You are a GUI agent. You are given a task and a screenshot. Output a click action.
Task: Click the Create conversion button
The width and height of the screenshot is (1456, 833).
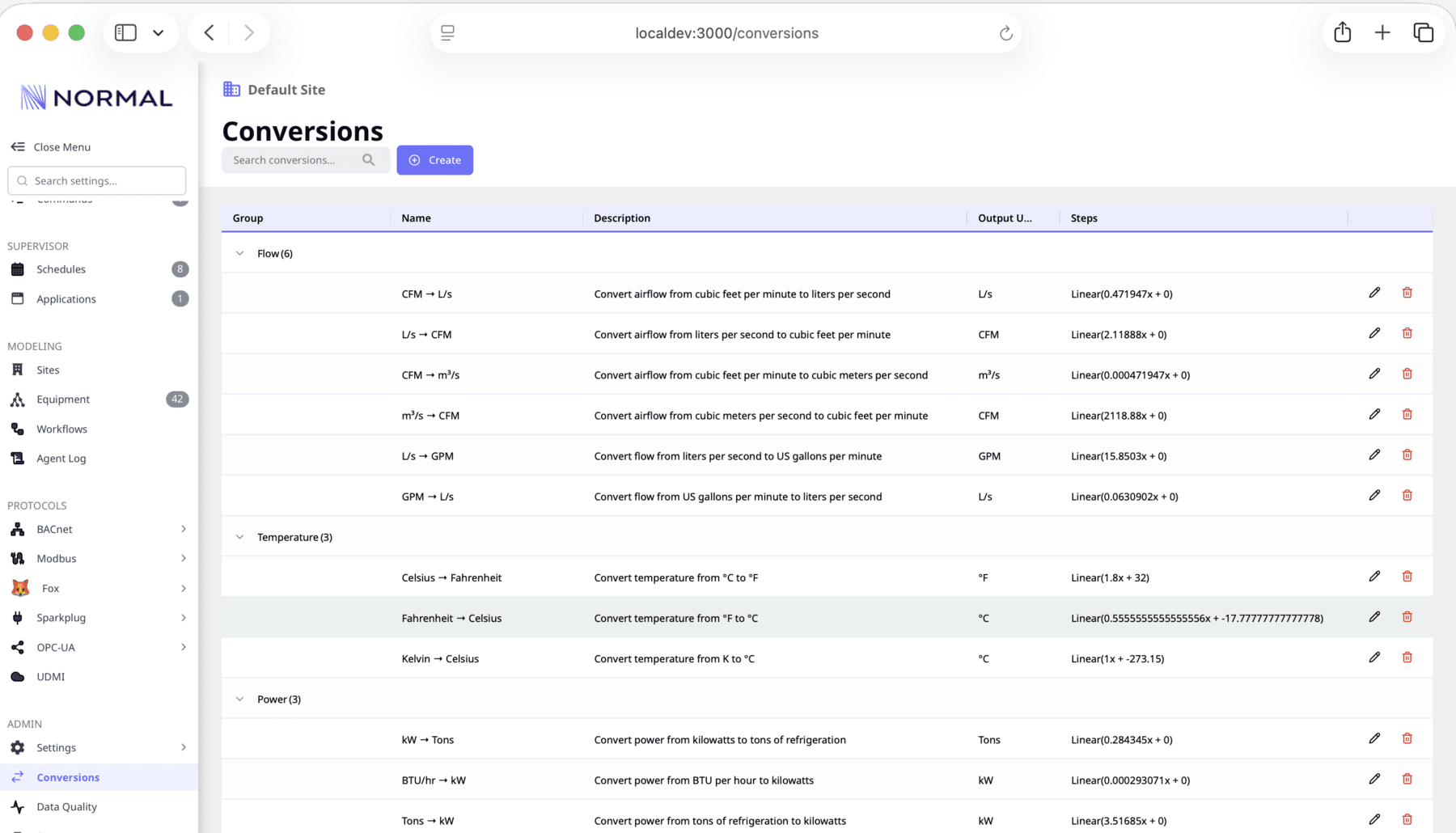434,160
